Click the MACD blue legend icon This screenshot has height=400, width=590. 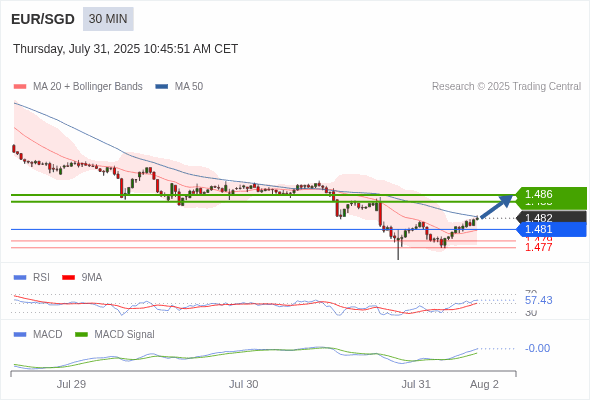[20, 335]
